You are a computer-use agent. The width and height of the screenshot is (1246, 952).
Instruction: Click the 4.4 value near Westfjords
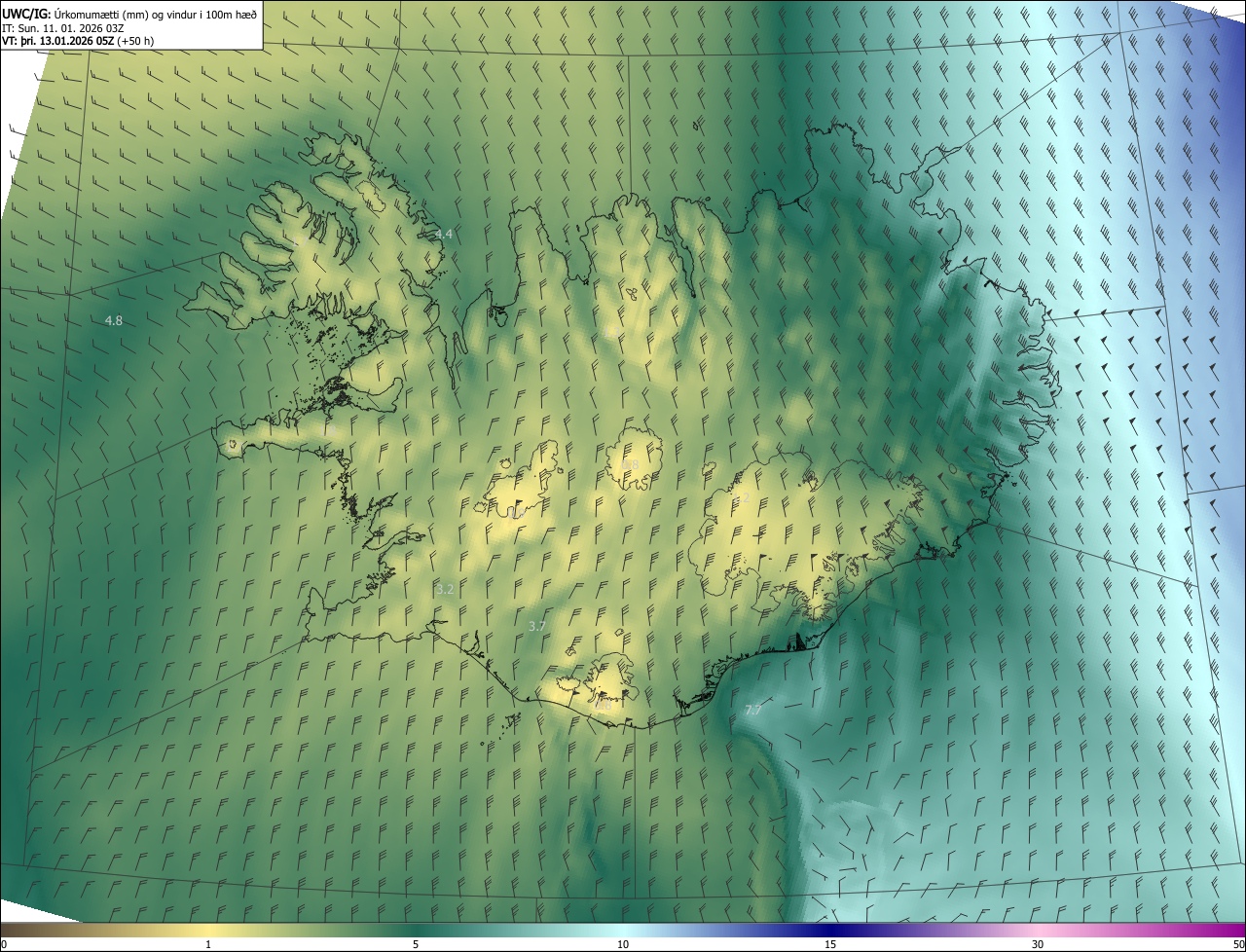[444, 235]
